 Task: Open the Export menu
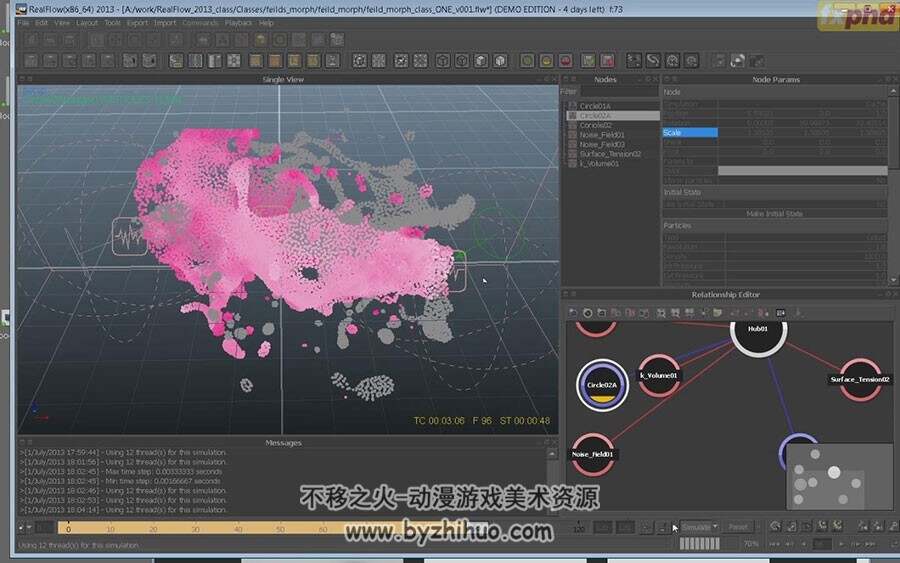pyautogui.click(x=137, y=23)
